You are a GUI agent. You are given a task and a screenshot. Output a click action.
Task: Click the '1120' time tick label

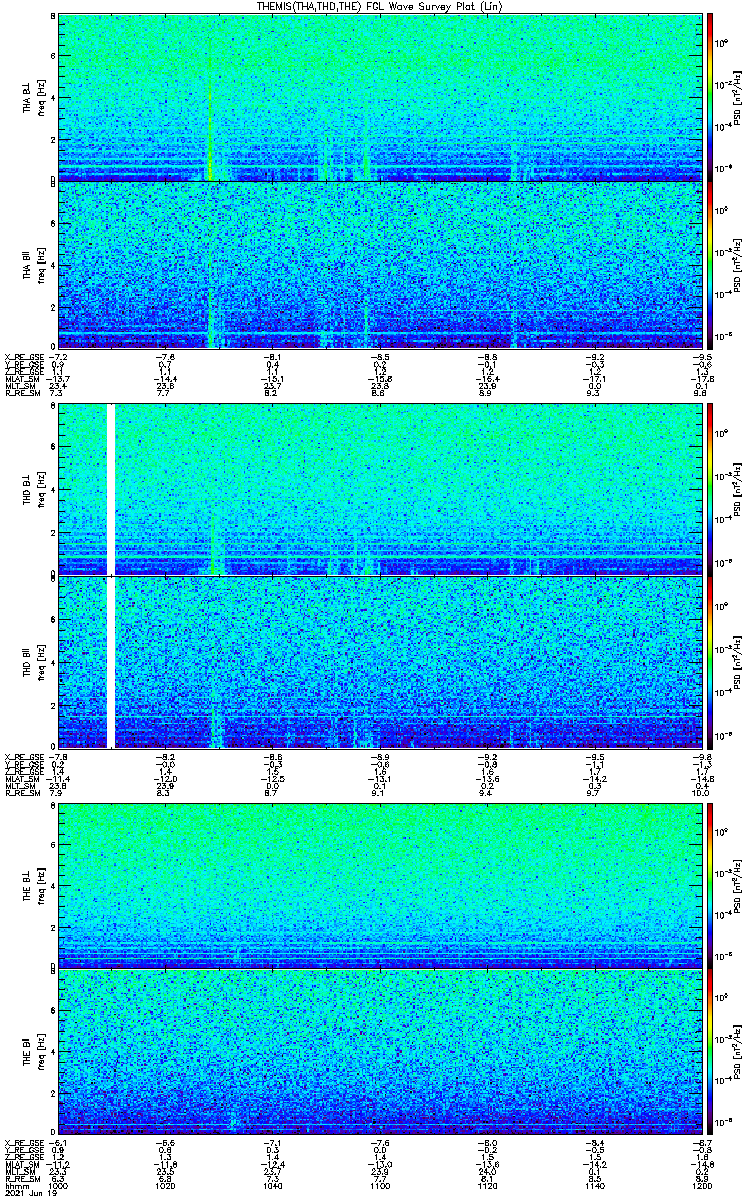coord(486,1187)
